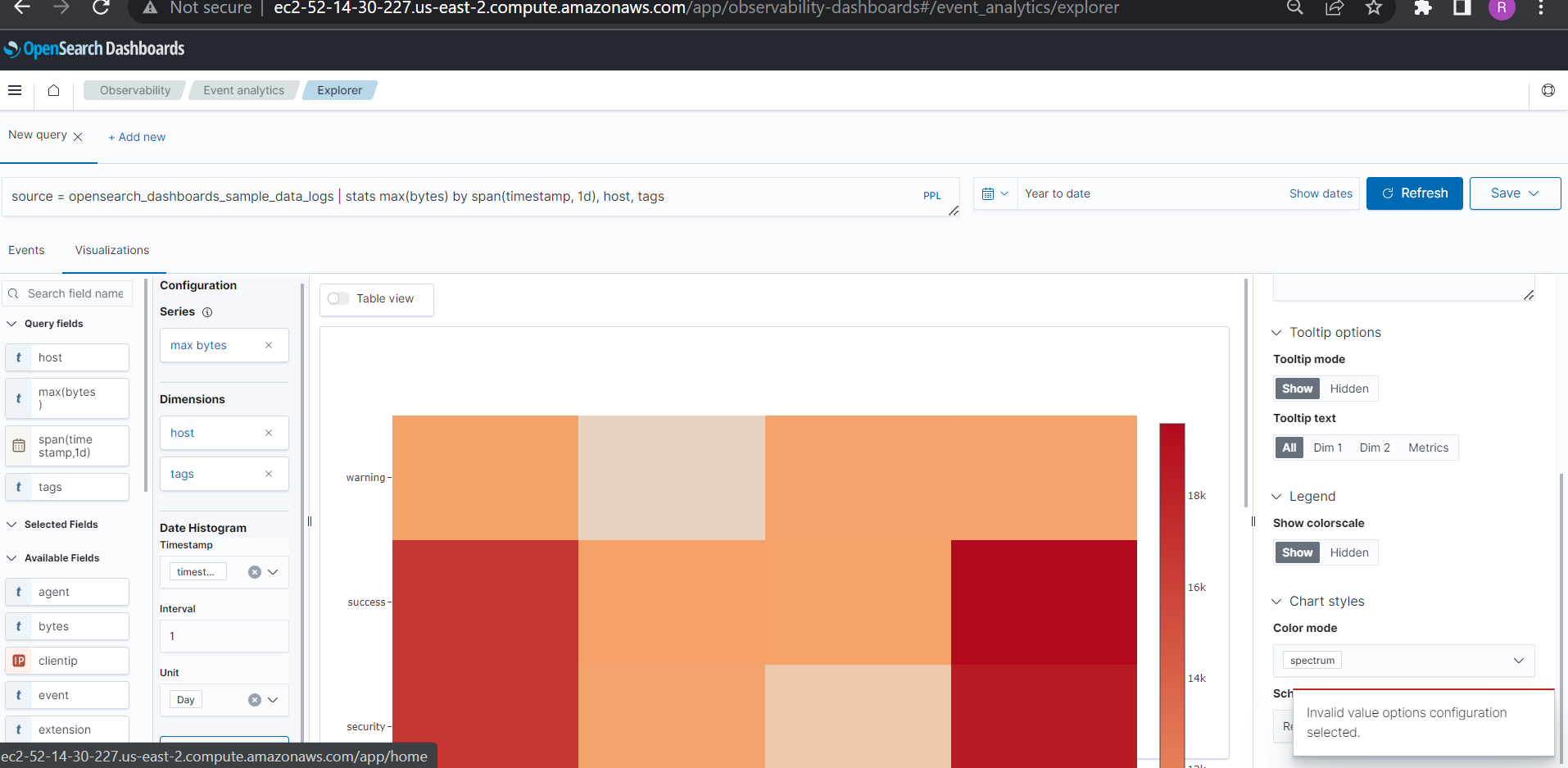Click the Interval input field
The width and height of the screenshot is (1568, 768).
[x=224, y=635]
